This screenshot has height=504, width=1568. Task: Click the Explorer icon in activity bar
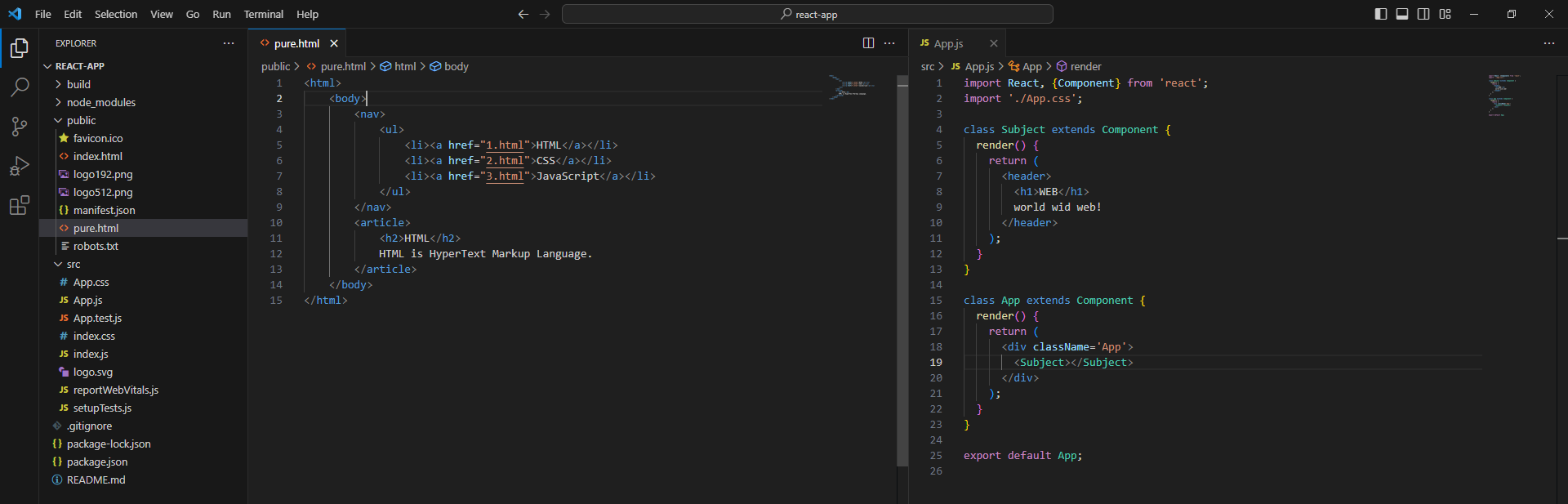click(x=20, y=49)
